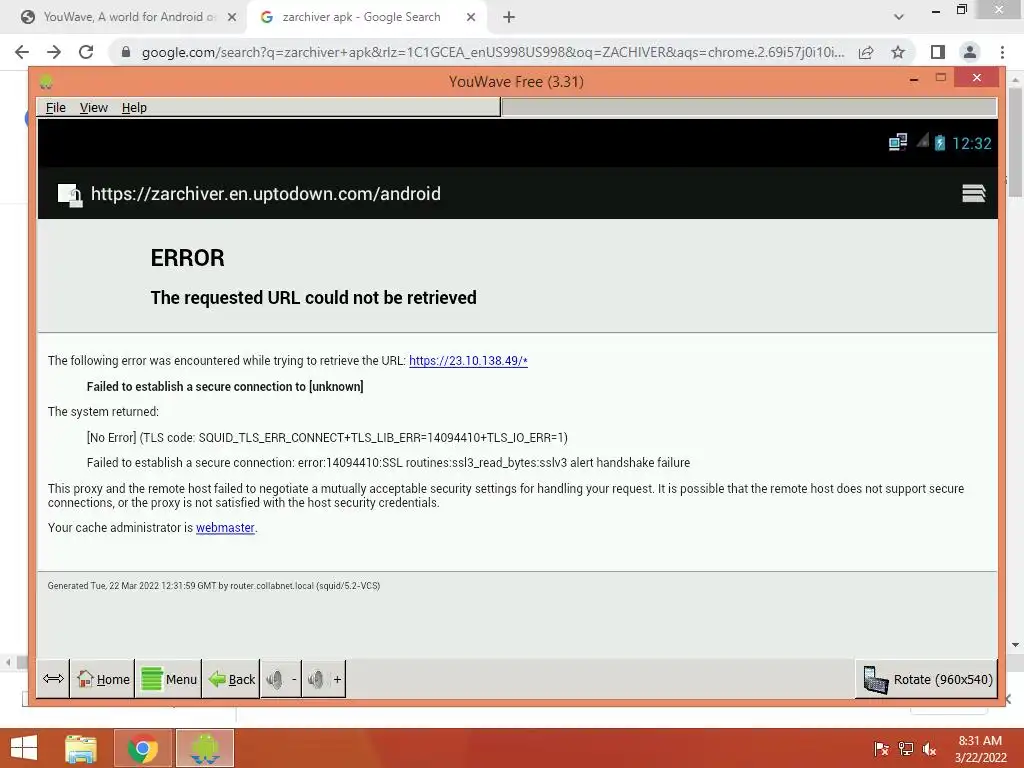The height and width of the screenshot is (768, 1024).
Task: Open File Explorer from the taskbar
Action: click(x=81, y=748)
